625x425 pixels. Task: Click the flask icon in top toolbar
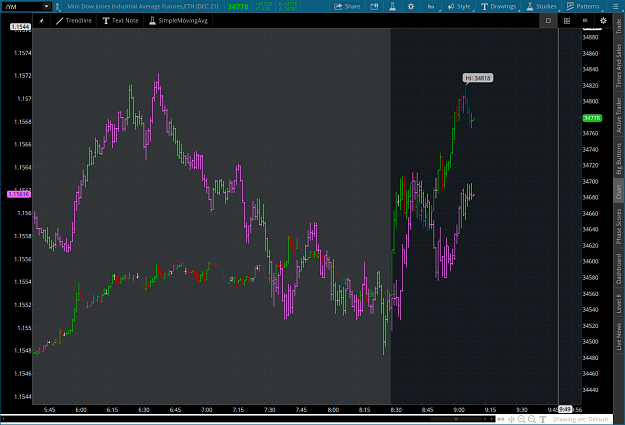coord(393,6)
